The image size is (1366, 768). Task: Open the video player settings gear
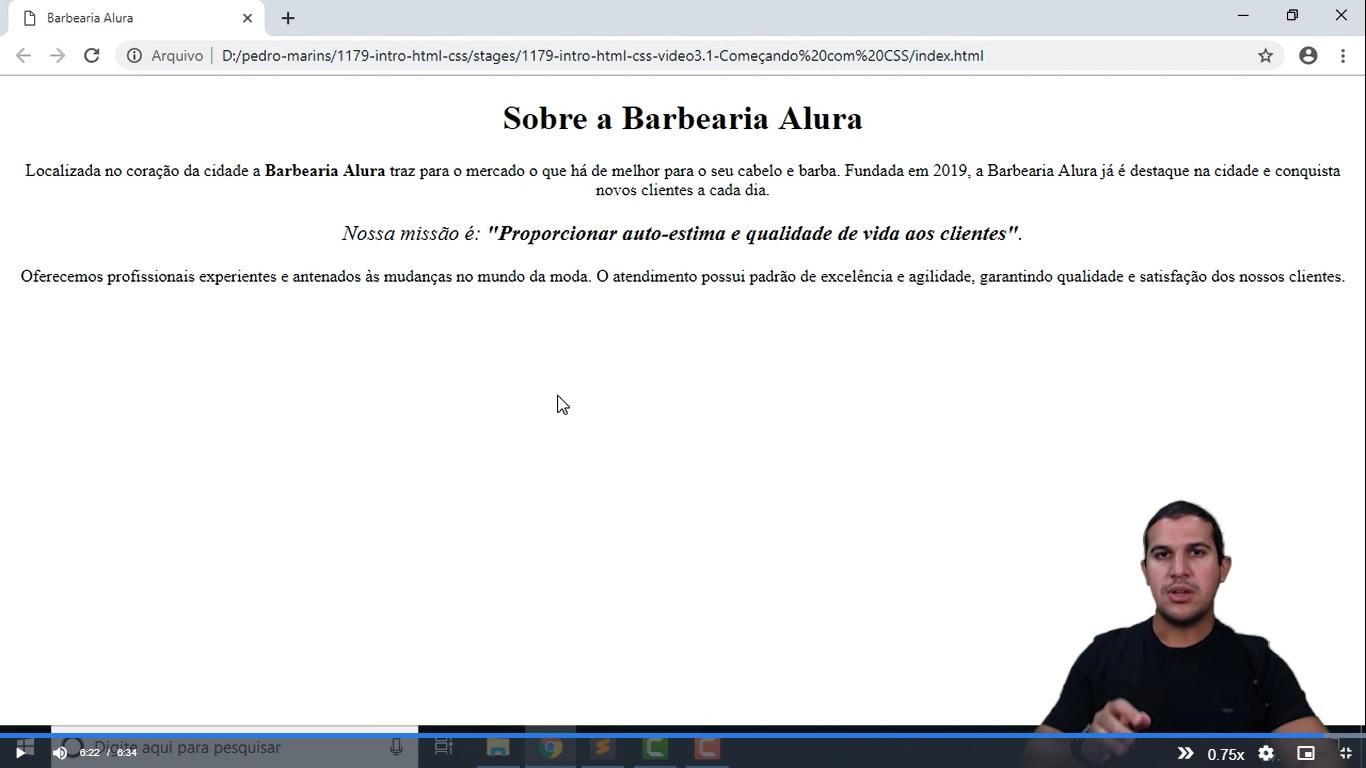pos(1266,753)
